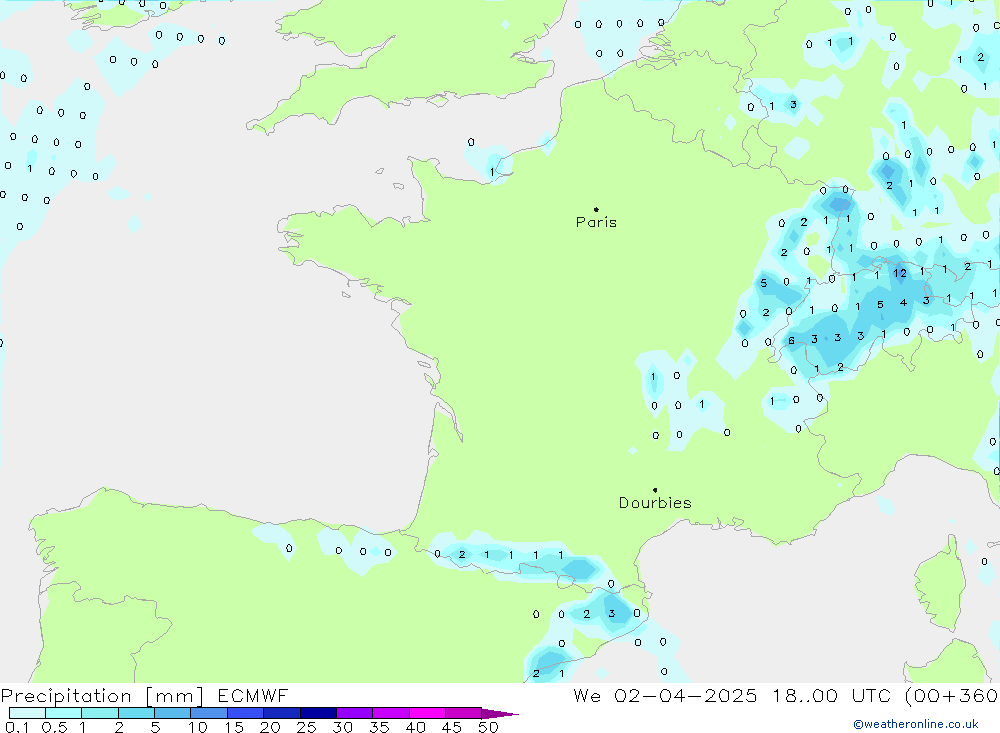Image resolution: width=1000 pixels, height=733 pixels.
Task: Click the 6 mm precipitation value
Action: tap(791, 341)
